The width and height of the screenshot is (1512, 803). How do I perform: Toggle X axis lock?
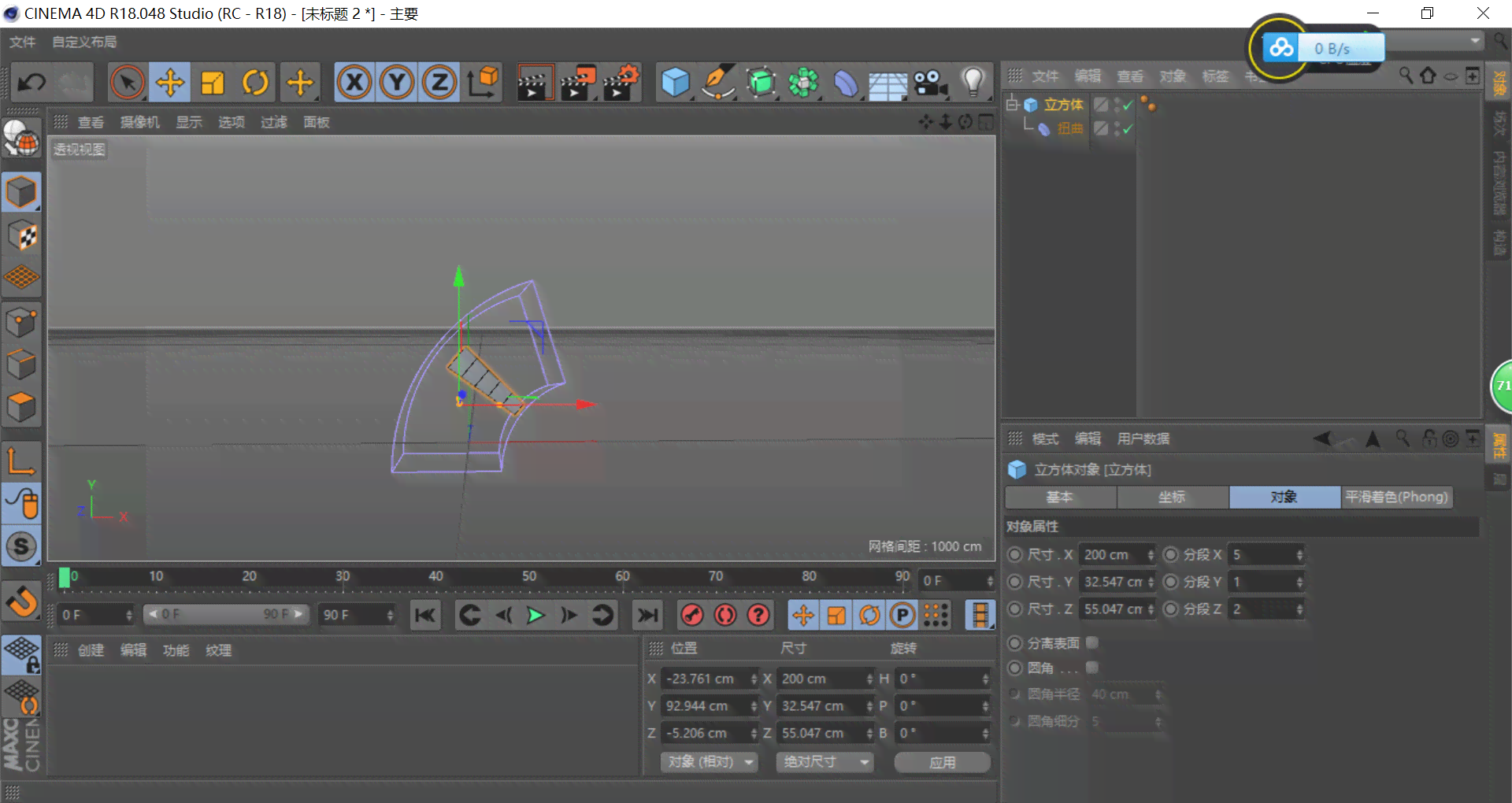pos(354,82)
